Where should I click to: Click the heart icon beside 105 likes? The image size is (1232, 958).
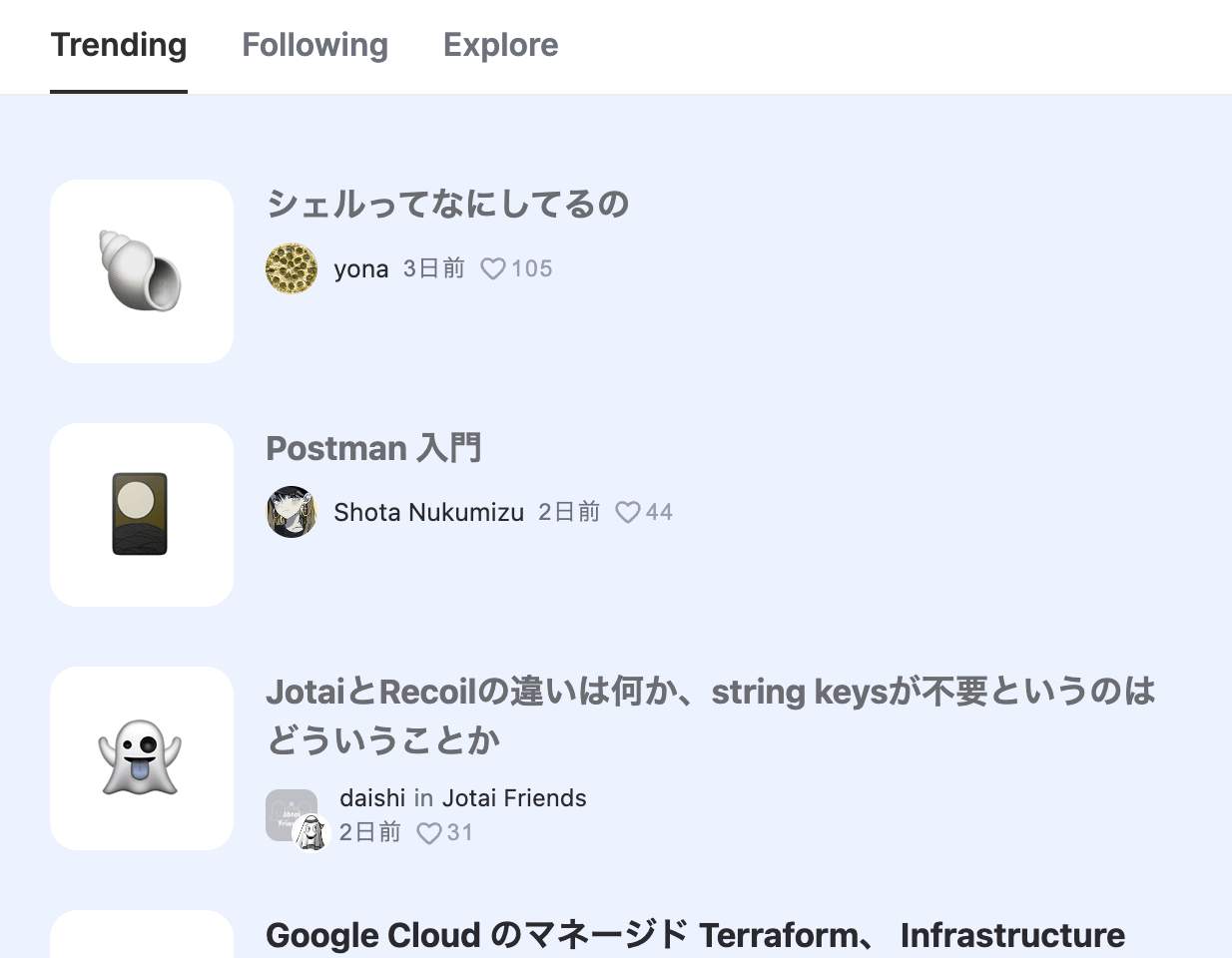click(493, 268)
